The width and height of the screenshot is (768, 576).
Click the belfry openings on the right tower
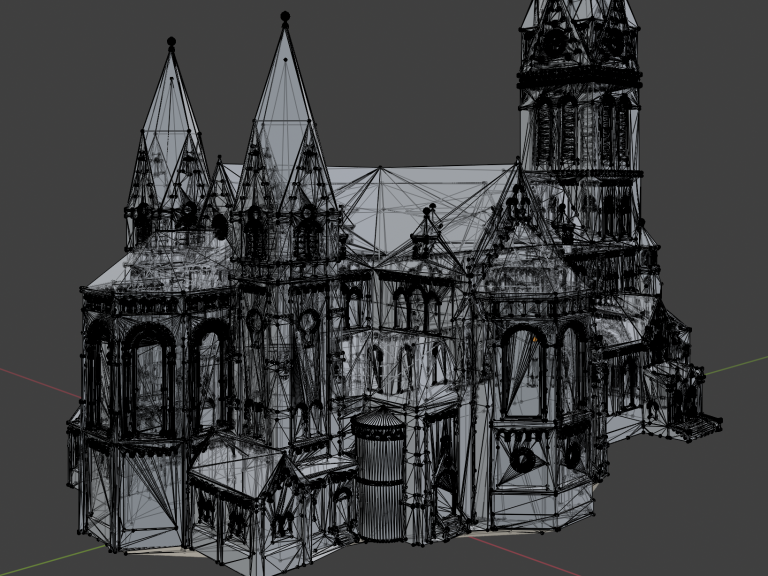click(580, 130)
